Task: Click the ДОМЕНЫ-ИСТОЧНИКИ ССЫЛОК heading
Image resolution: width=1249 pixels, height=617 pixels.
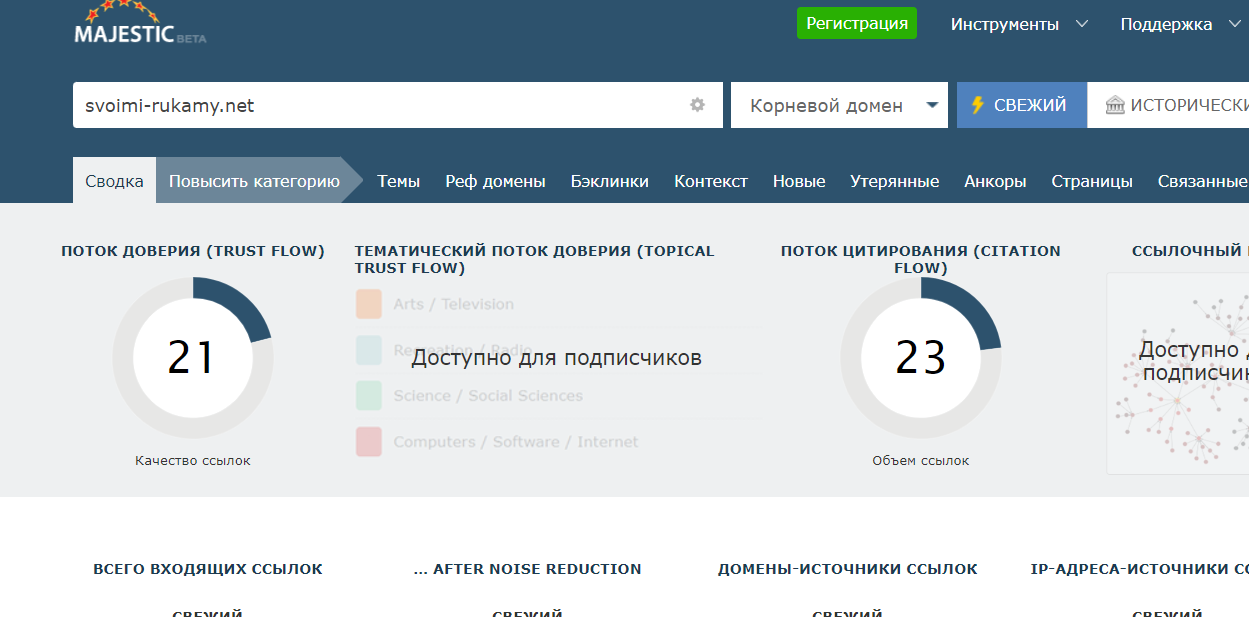Action: tap(848, 569)
